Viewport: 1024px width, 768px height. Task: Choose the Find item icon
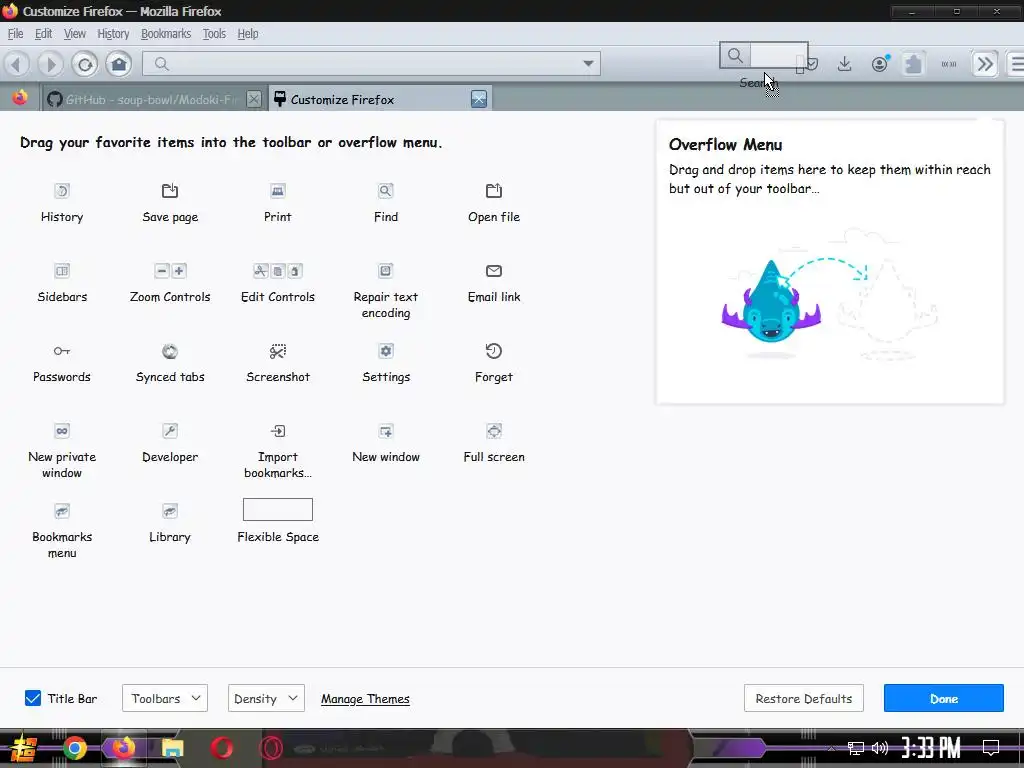(385, 191)
